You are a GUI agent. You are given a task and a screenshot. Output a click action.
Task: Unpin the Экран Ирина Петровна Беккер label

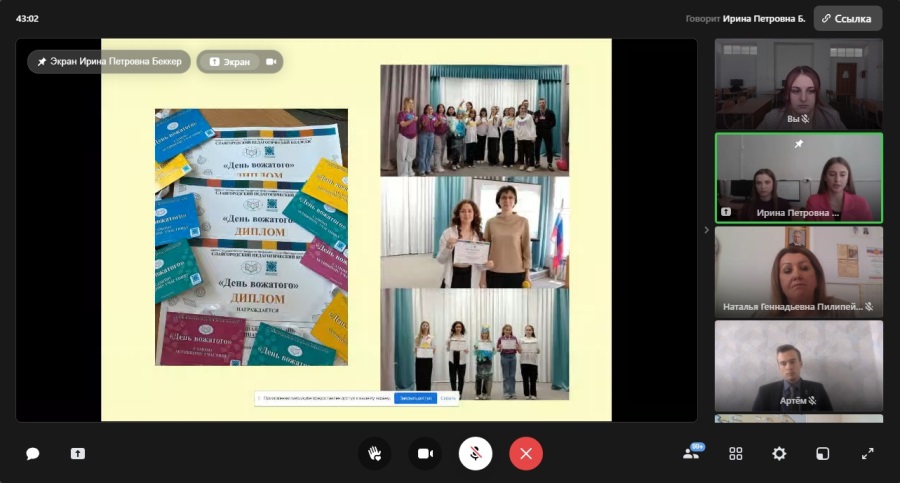click(42, 61)
